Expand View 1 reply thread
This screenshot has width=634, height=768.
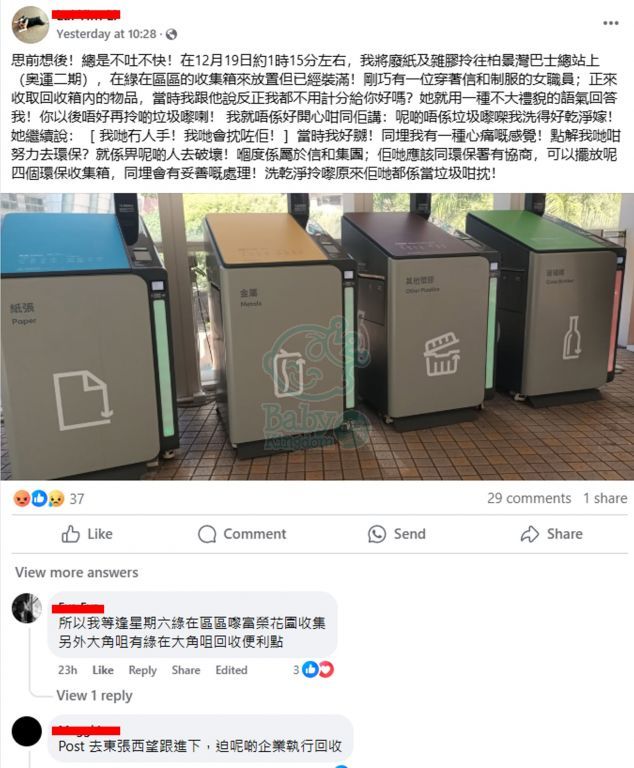[x=94, y=696]
